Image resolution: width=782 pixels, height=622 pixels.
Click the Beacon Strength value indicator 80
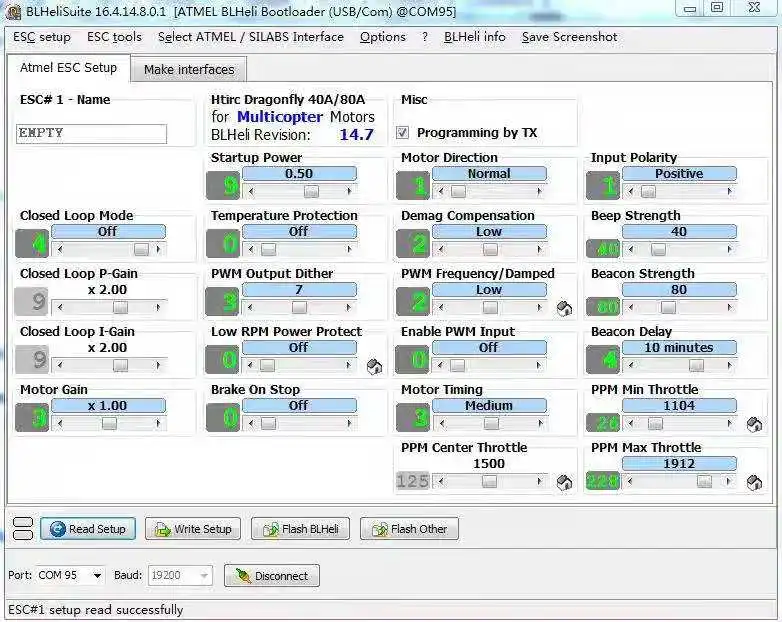point(603,306)
